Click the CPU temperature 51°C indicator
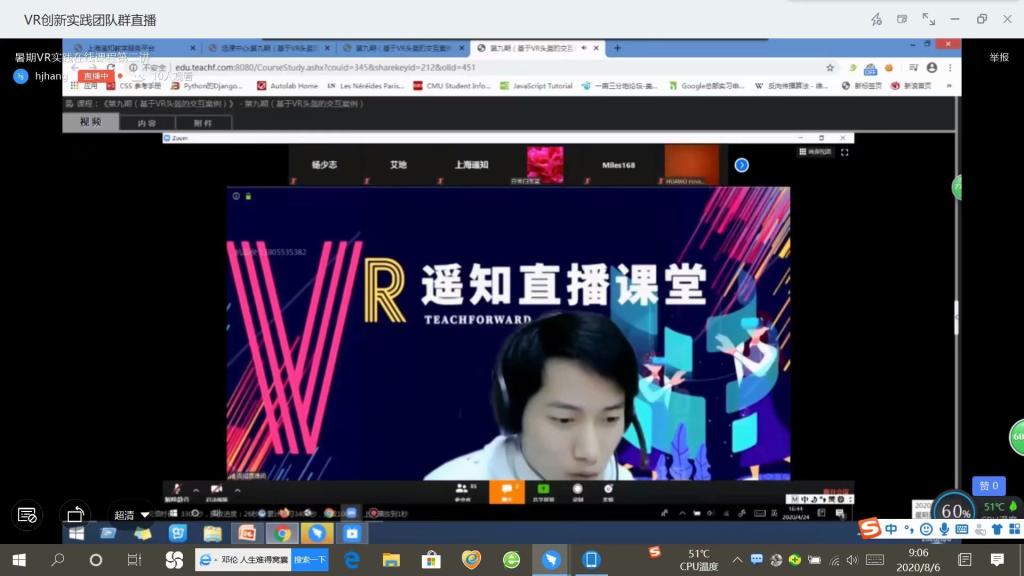 [x=698, y=560]
